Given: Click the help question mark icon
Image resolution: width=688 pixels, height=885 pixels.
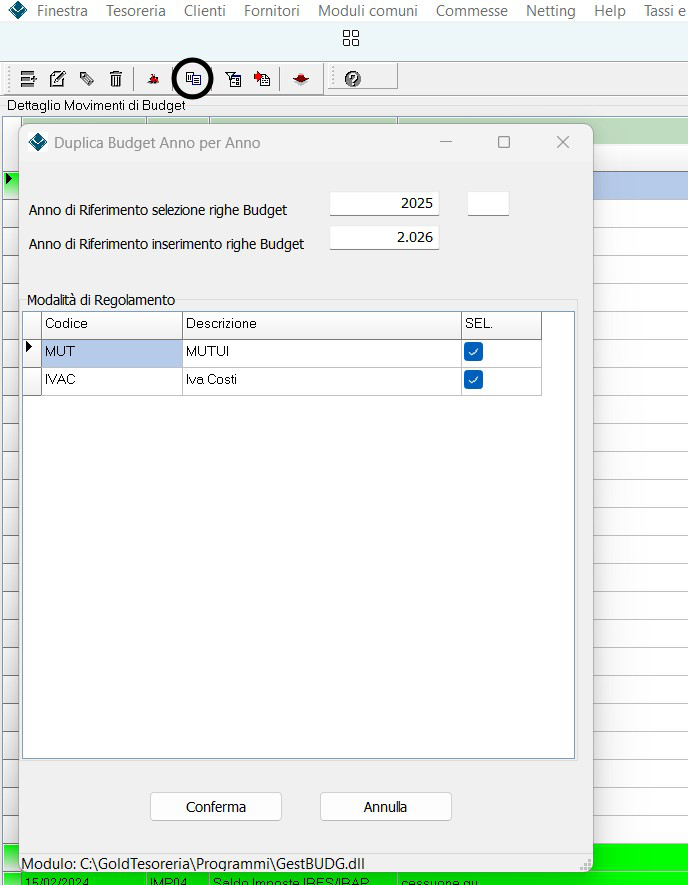Looking at the screenshot, I should pos(352,78).
